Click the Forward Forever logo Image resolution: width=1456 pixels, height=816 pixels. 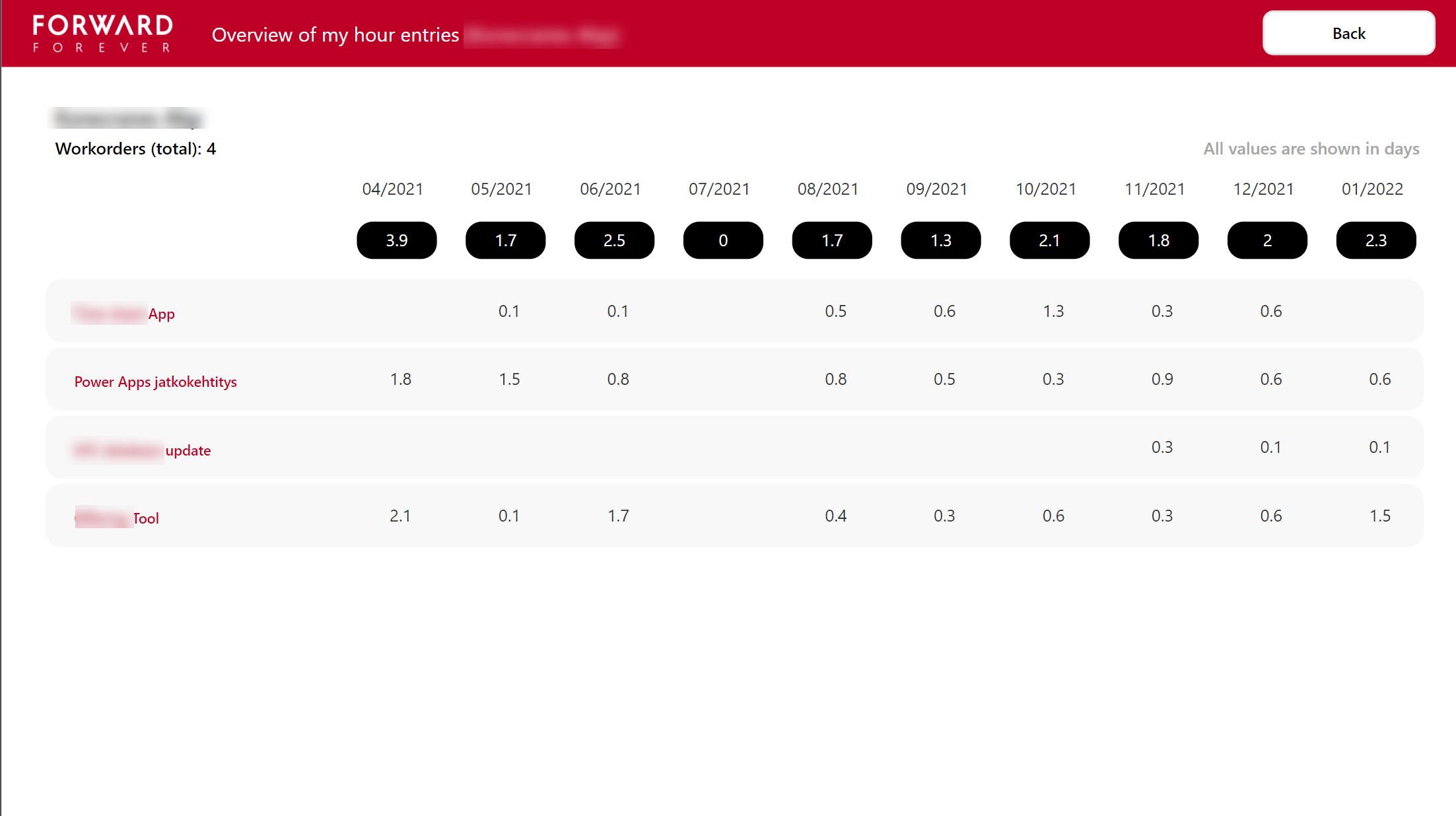[103, 33]
